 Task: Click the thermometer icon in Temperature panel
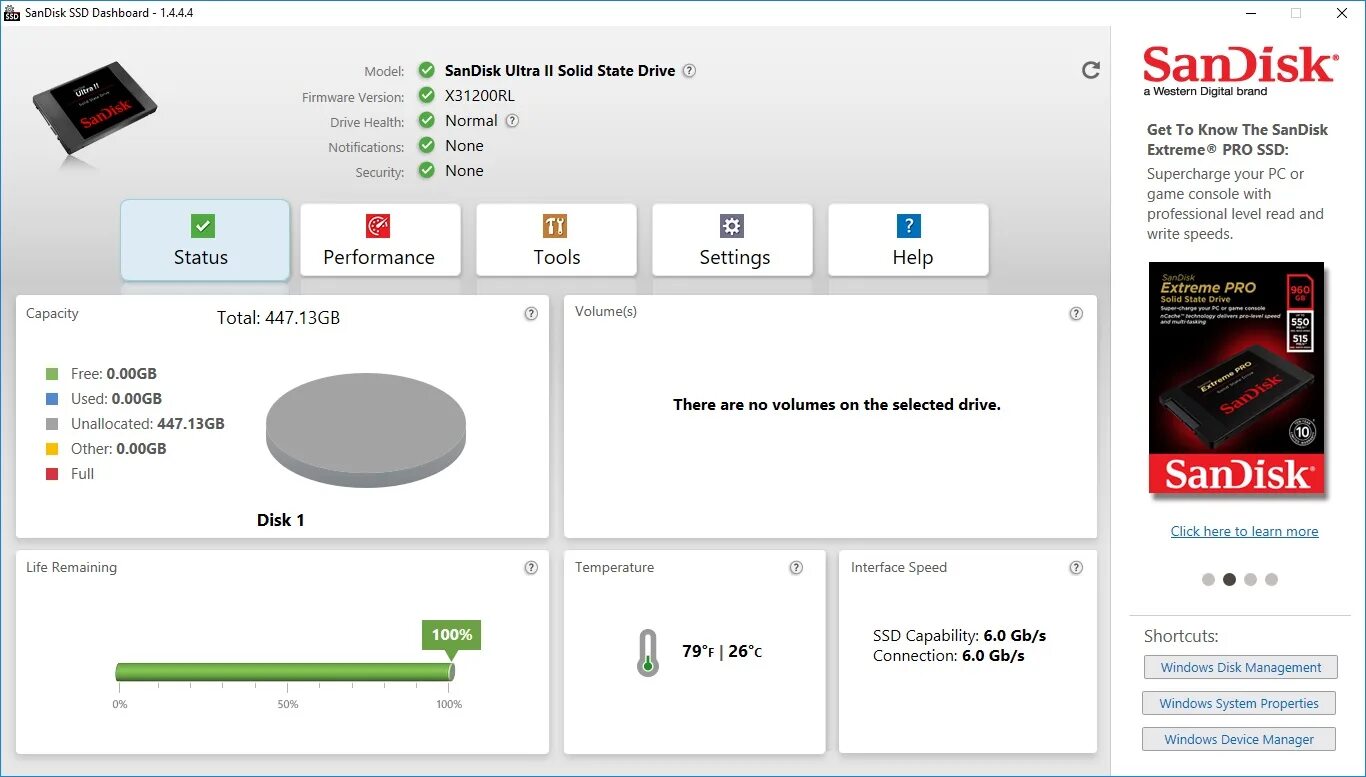648,653
